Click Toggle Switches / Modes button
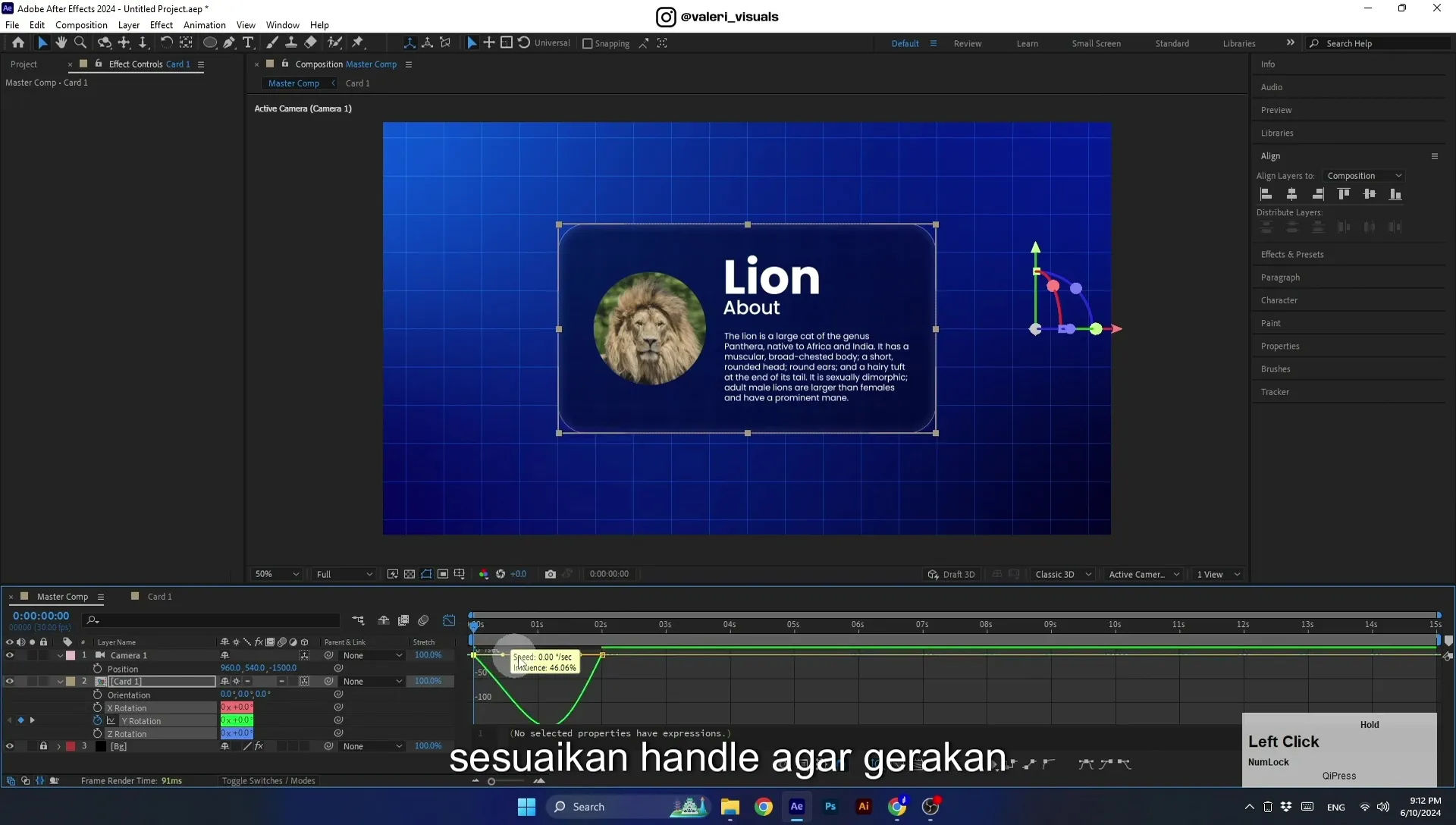 pyautogui.click(x=268, y=780)
